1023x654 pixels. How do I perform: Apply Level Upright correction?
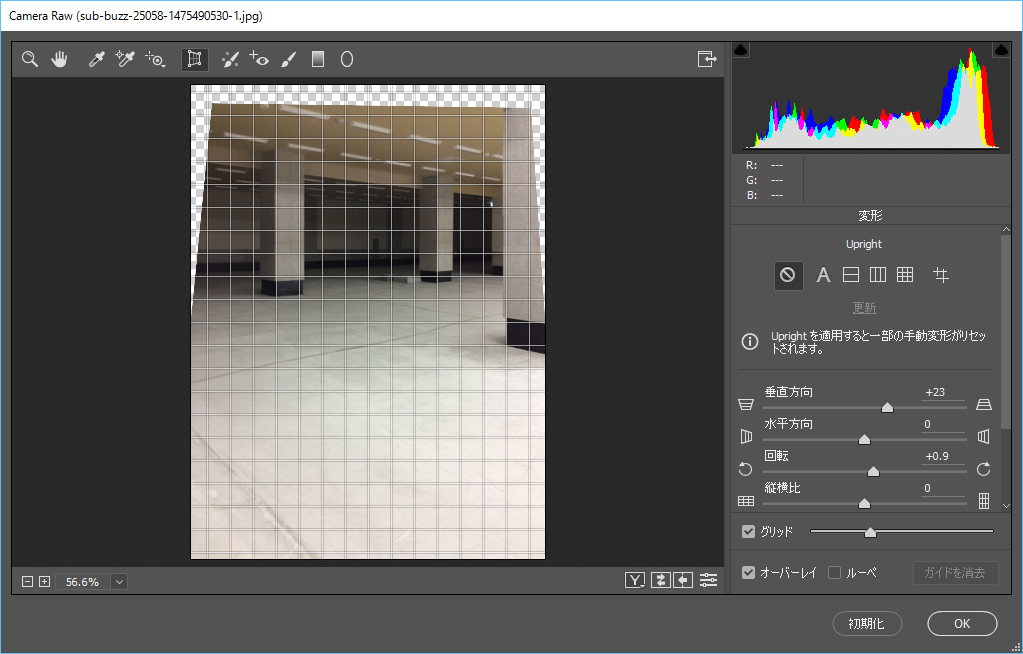point(851,275)
